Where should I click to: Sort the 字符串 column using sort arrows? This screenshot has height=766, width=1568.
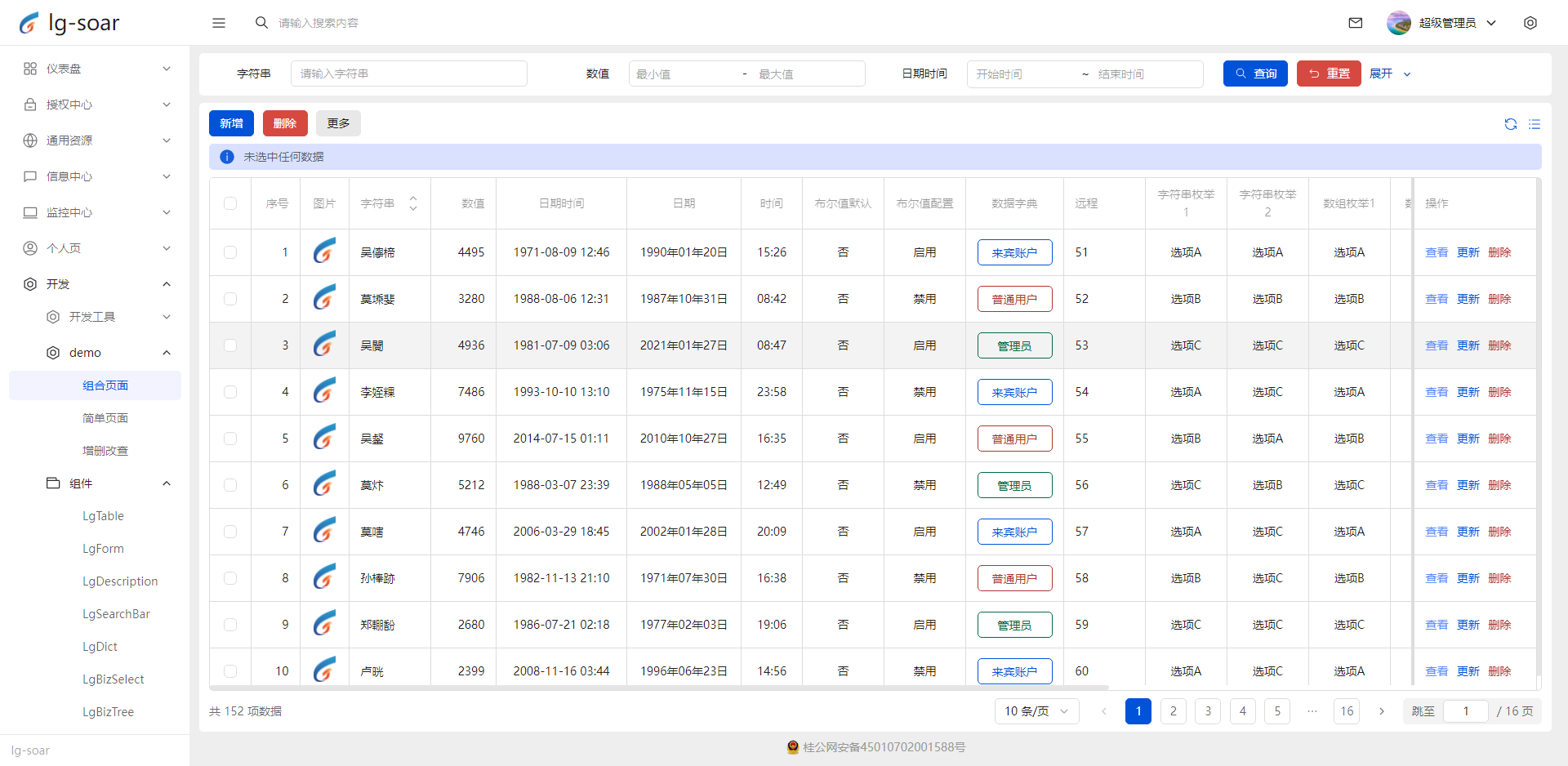tap(413, 203)
